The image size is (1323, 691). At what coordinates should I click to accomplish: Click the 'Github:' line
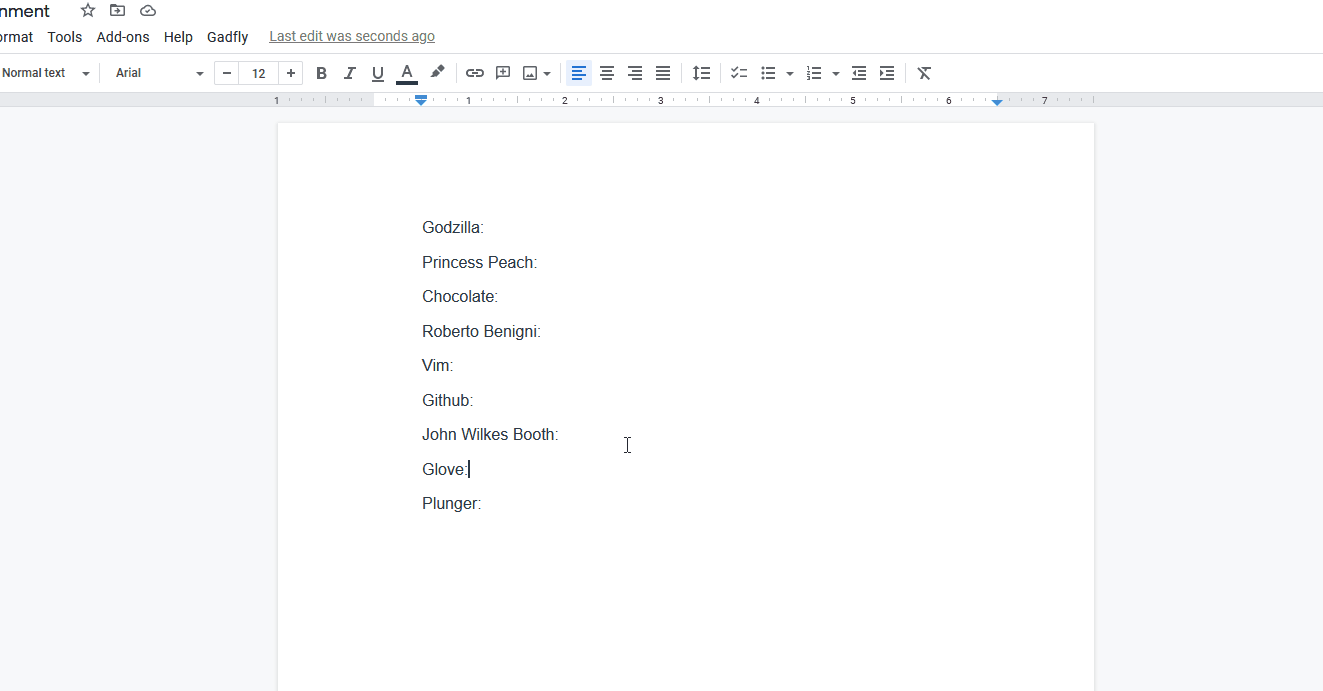pyautogui.click(x=448, y=400)
